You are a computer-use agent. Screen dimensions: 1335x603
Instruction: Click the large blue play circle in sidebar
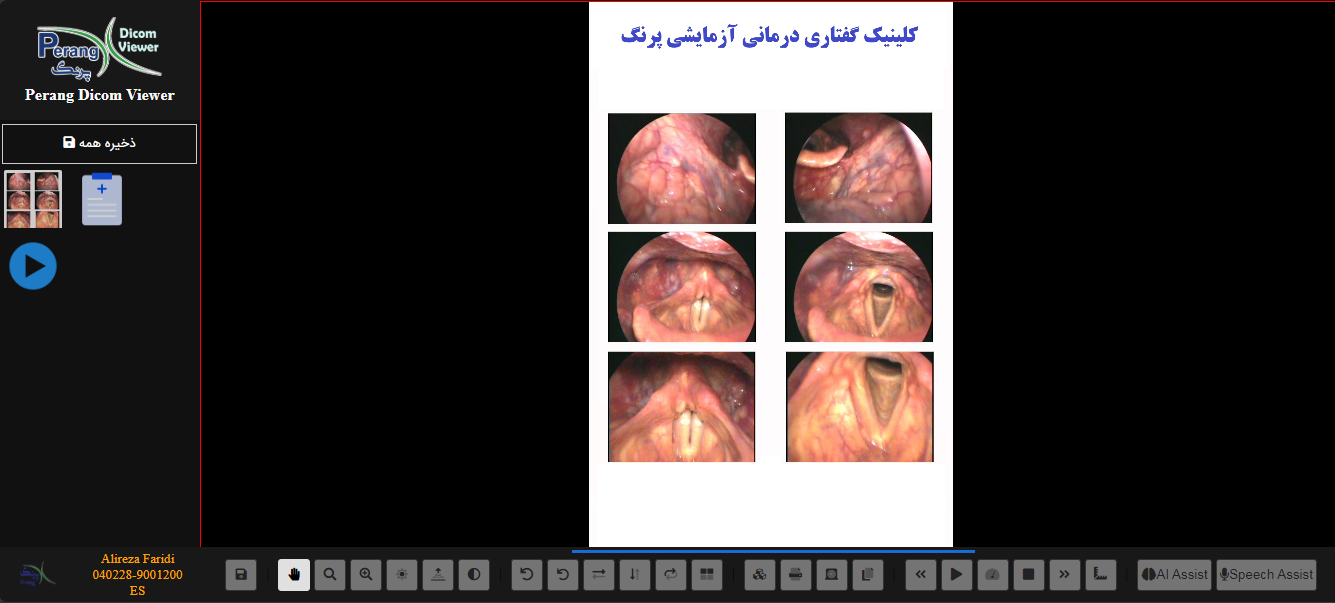33,266
